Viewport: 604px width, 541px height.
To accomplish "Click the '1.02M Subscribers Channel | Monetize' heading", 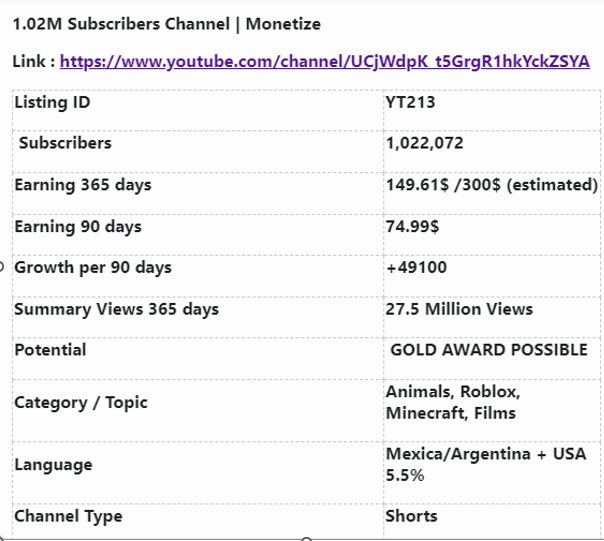I will 166,23.
